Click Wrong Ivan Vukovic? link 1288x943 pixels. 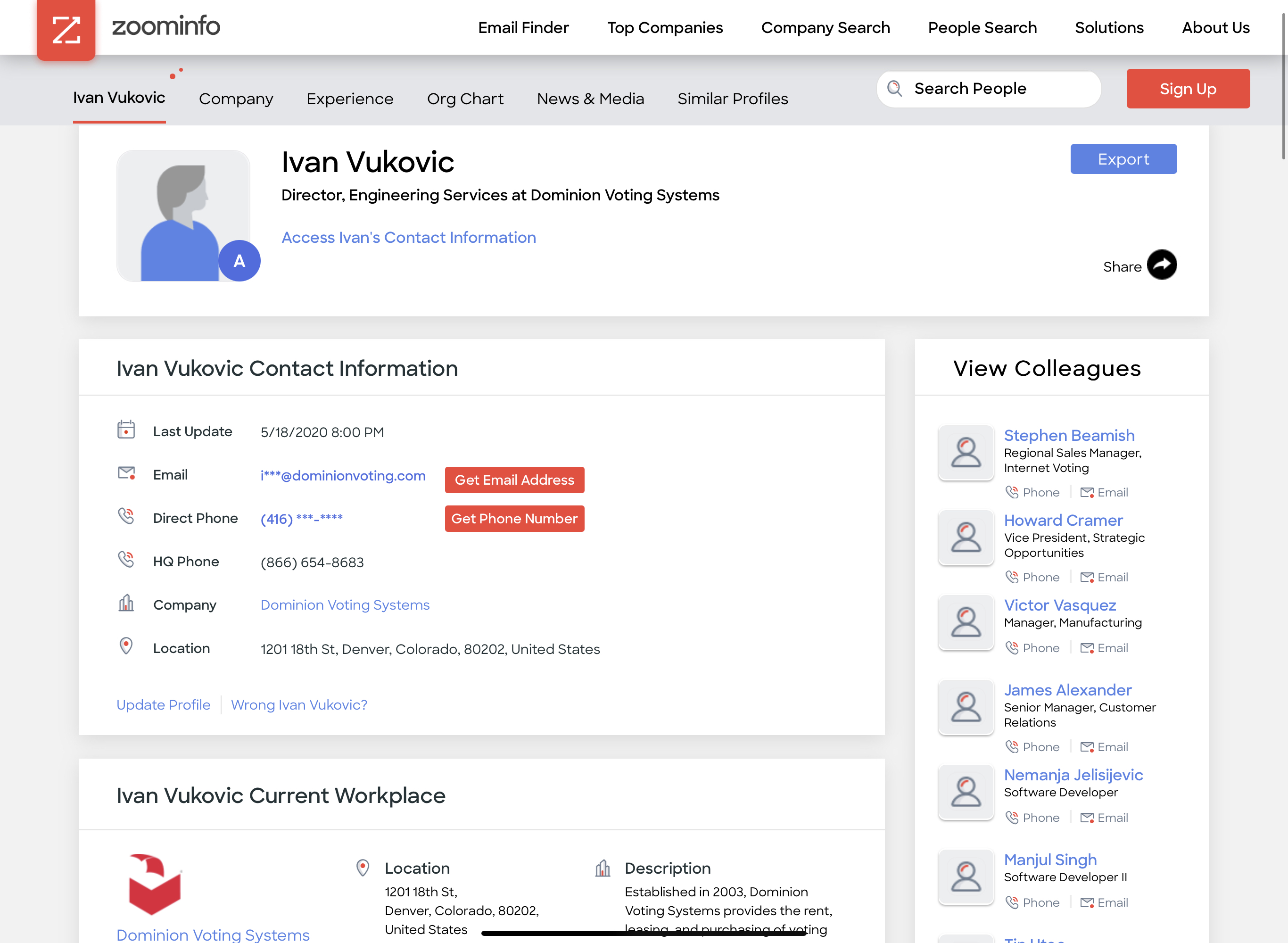coord(299,704)
